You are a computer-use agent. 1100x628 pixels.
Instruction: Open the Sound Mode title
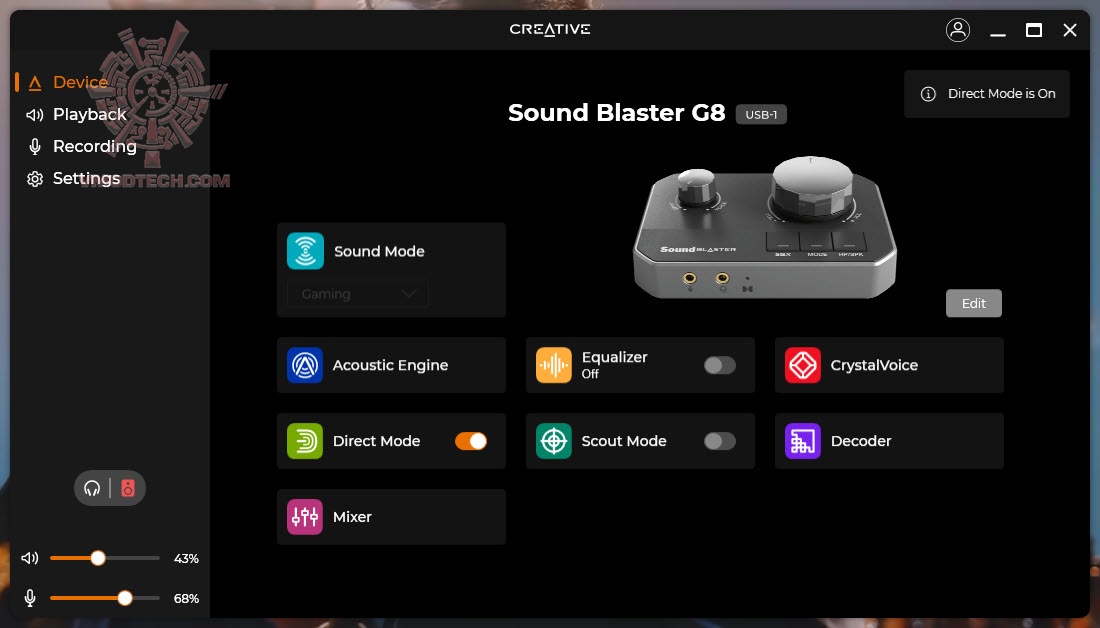[379, 251]
